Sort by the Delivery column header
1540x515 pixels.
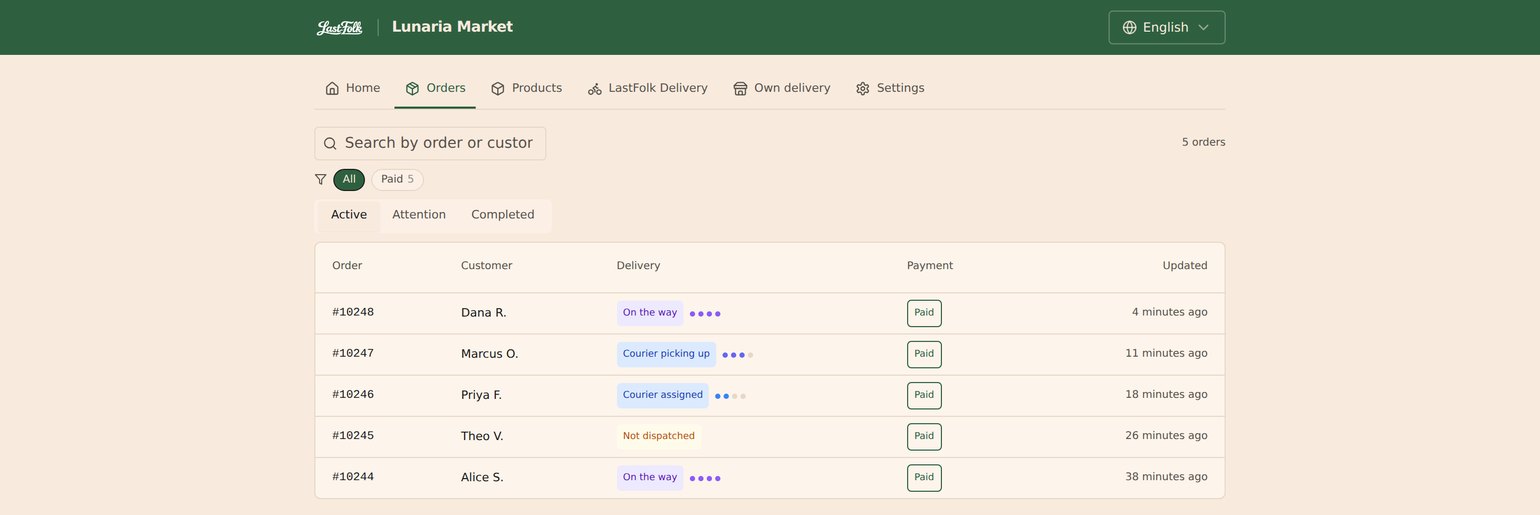point(638,266)
